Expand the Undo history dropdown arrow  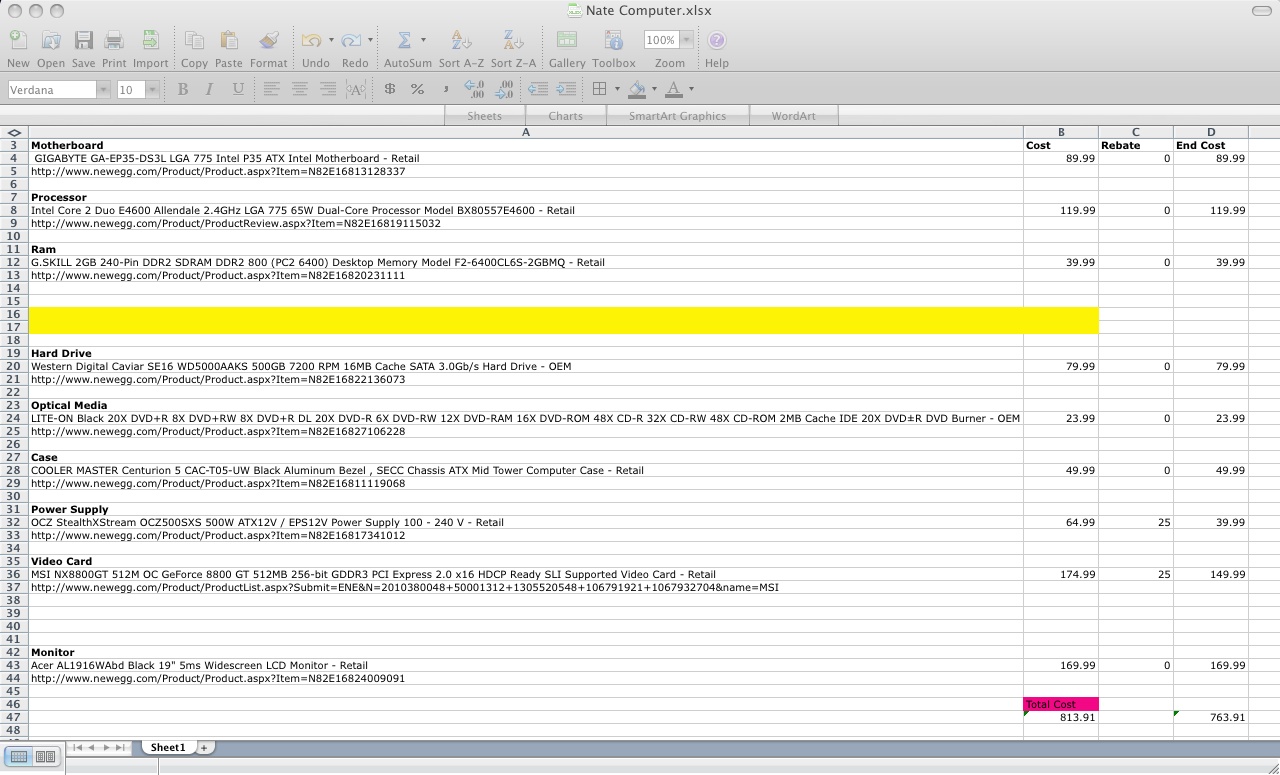(x=330, y=41)
